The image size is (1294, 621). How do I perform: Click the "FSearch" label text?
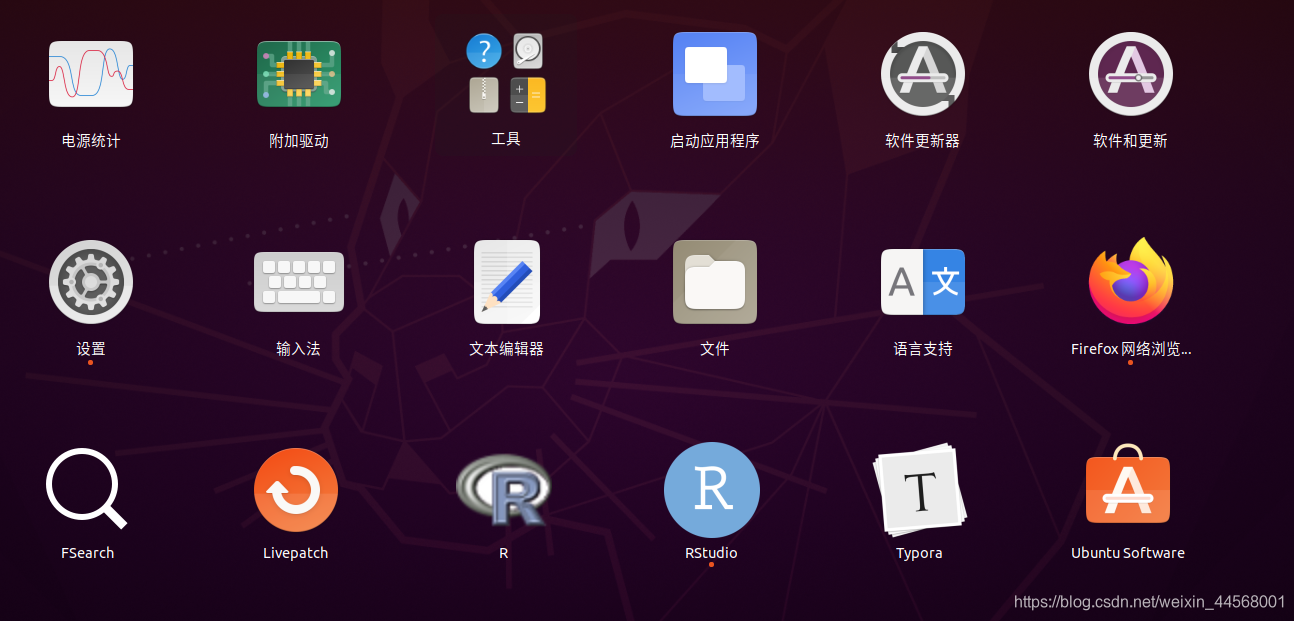[87, 553]
